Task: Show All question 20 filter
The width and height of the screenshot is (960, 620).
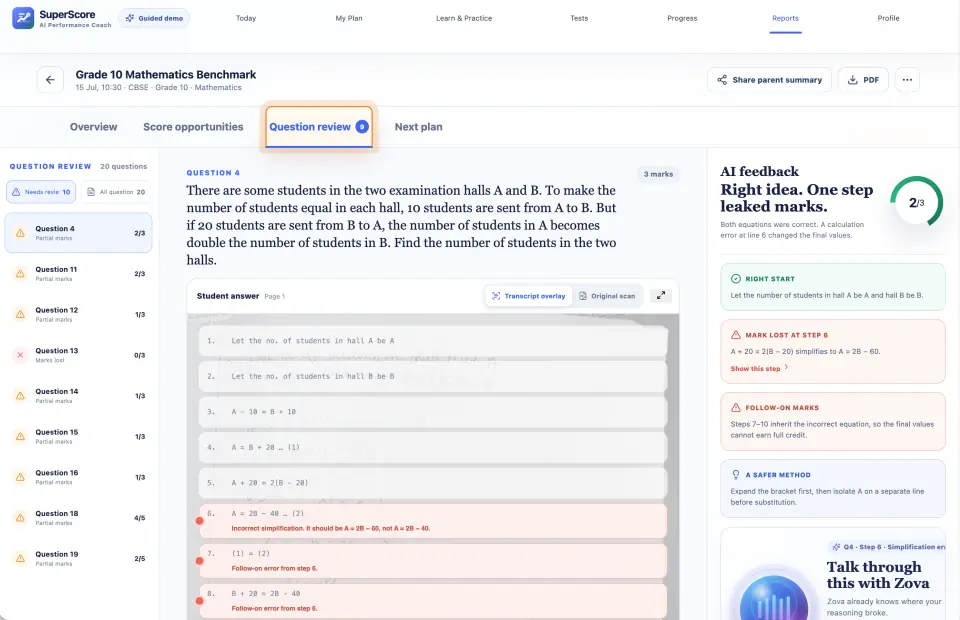Action: (x=116, y=192)
